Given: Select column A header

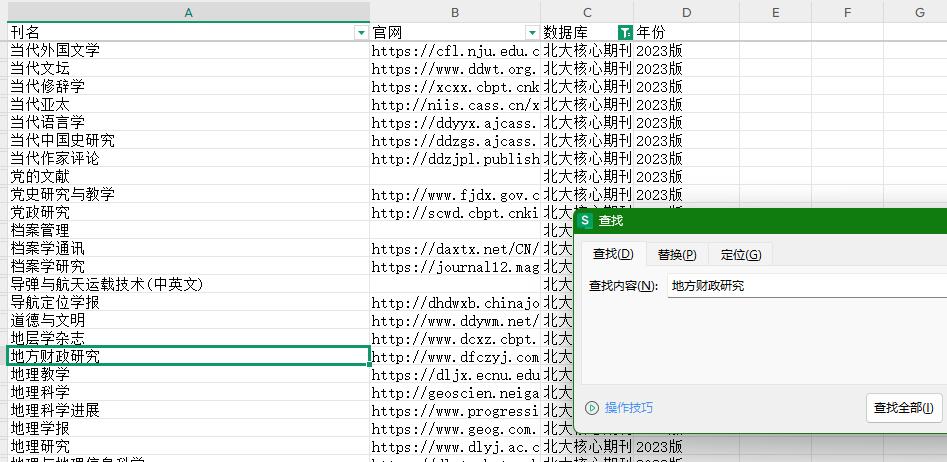Looking at the screenshot, I should coord(188,12).
